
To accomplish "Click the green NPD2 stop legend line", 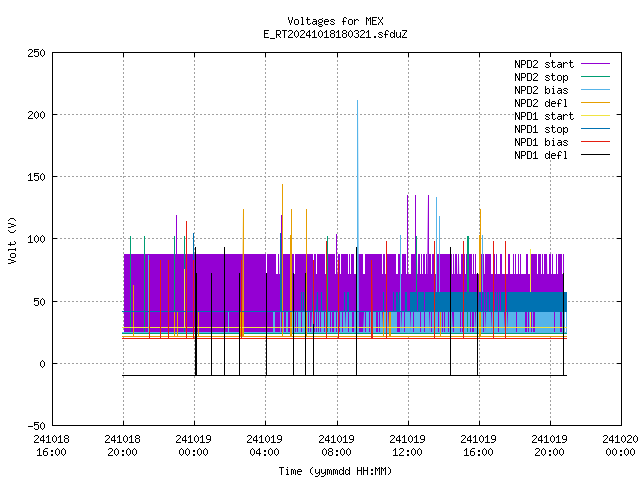I will pos(595,77).
